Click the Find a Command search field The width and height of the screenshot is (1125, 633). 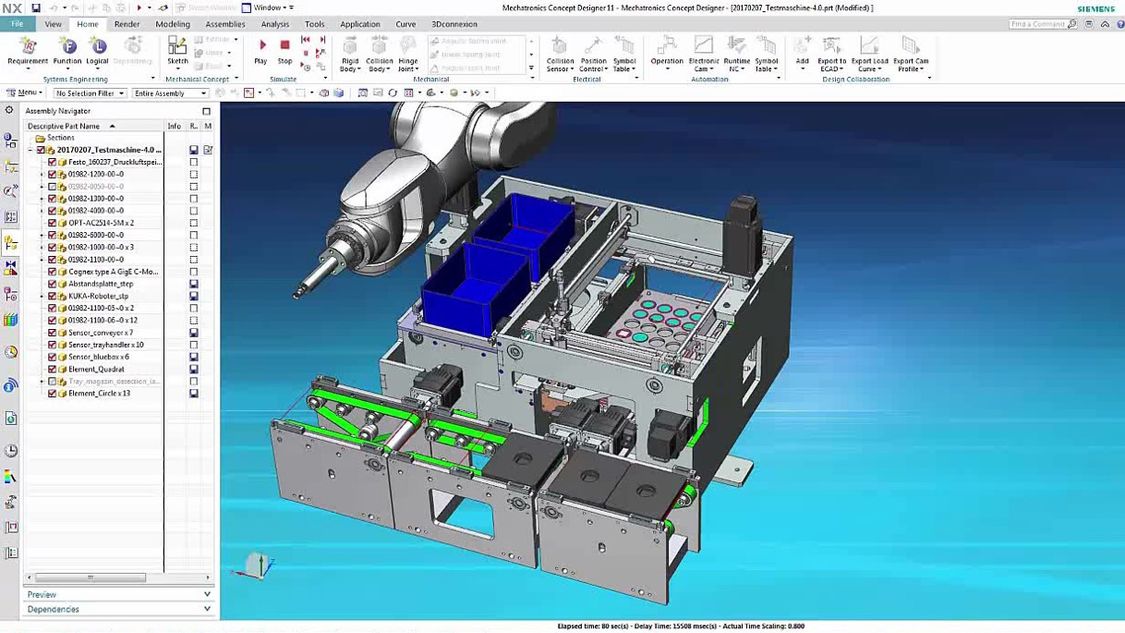(x=1042, y=24)
